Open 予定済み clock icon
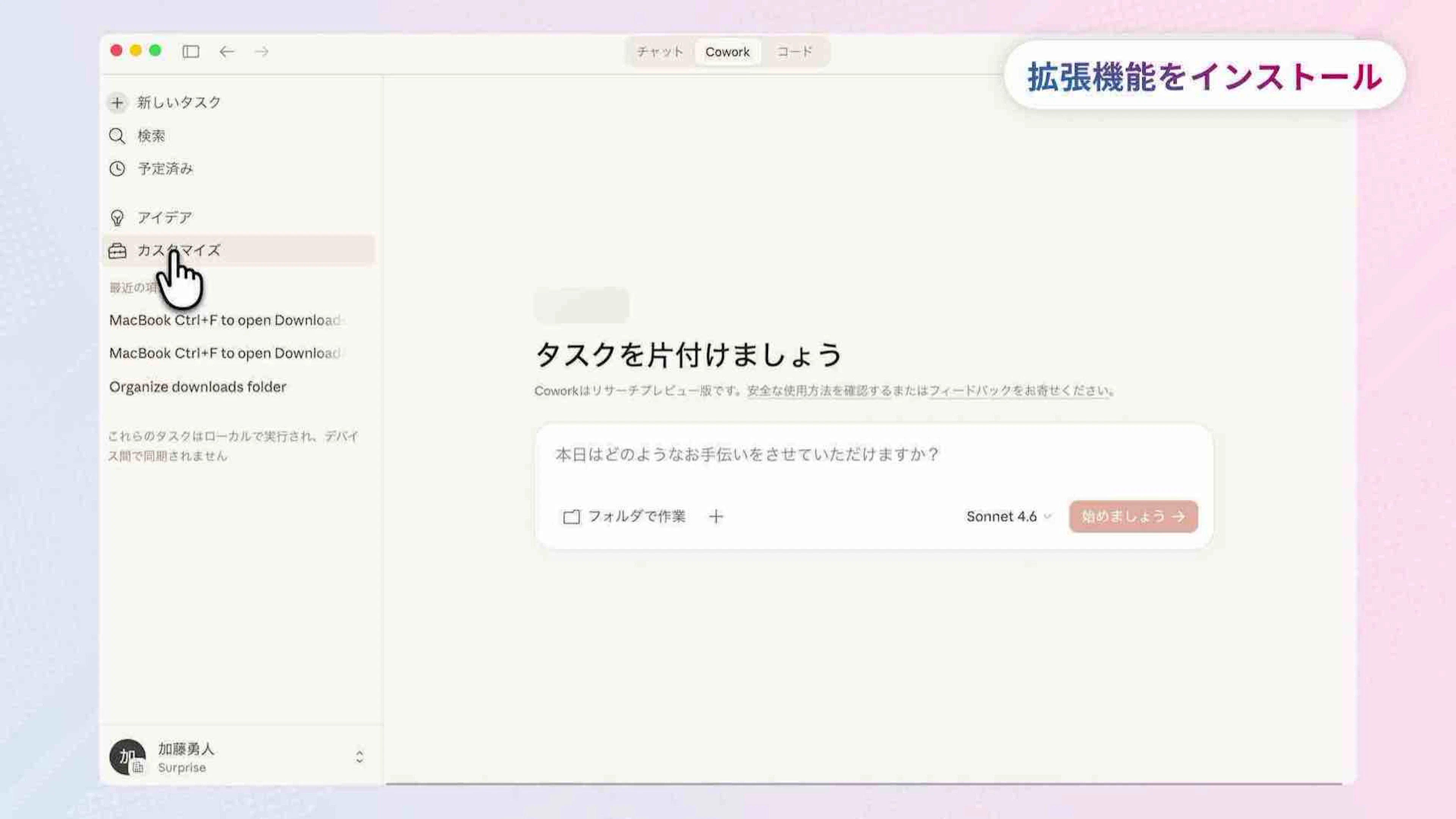 117,168
